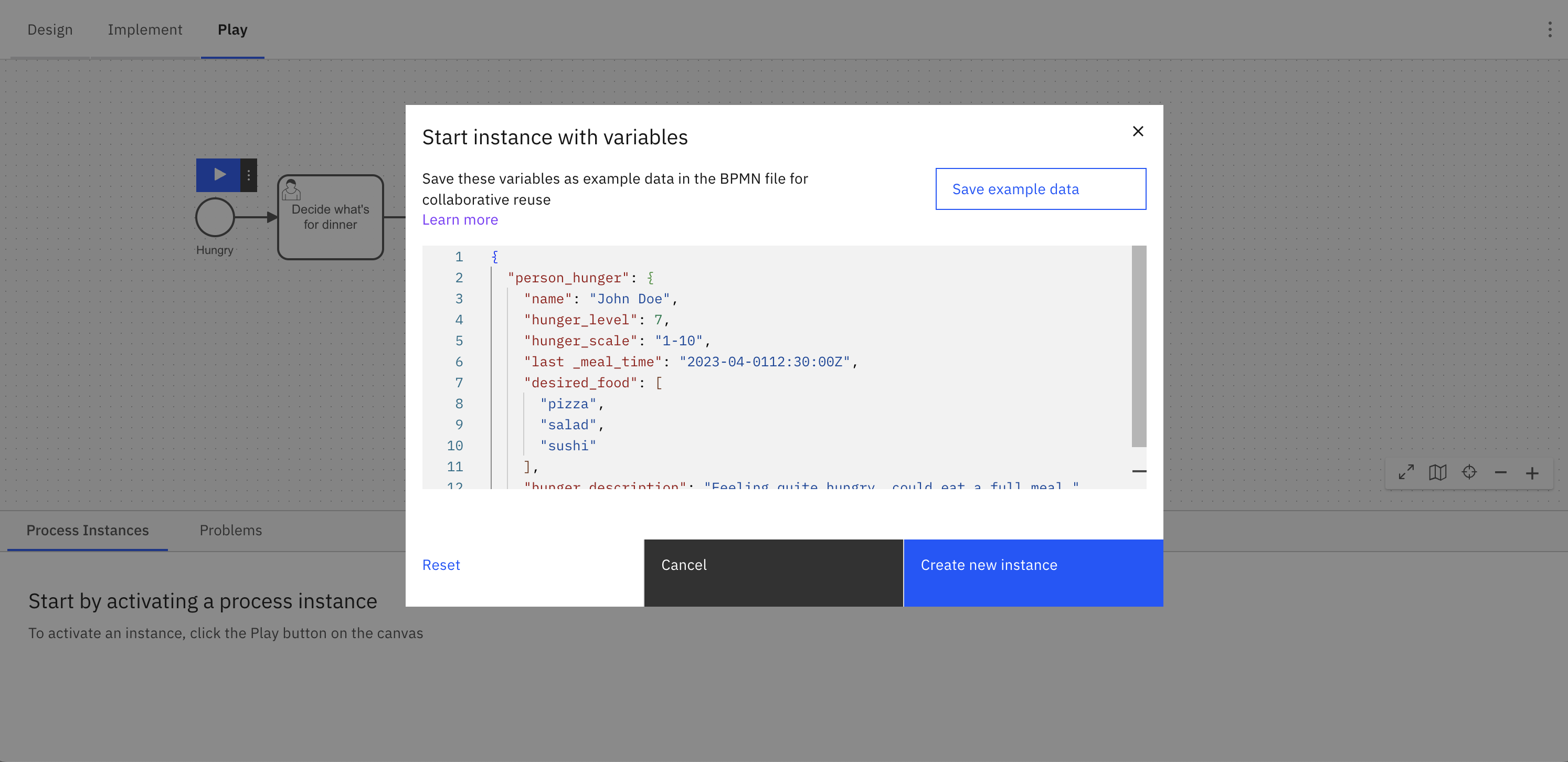Viewport: 1568px width, 762px height.
Task: Open the Learn more link
Action: 460,219
